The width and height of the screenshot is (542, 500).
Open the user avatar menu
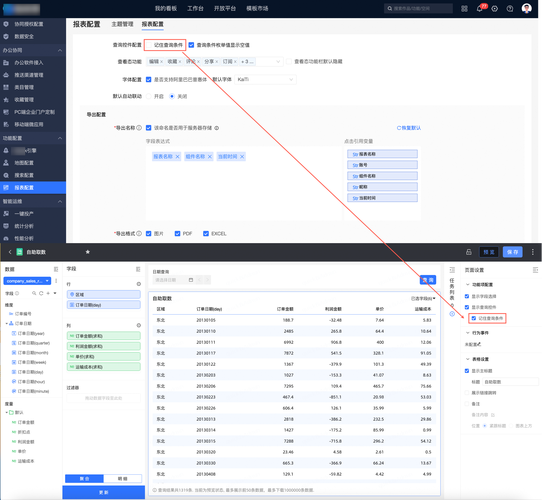[x=526, y=8]
